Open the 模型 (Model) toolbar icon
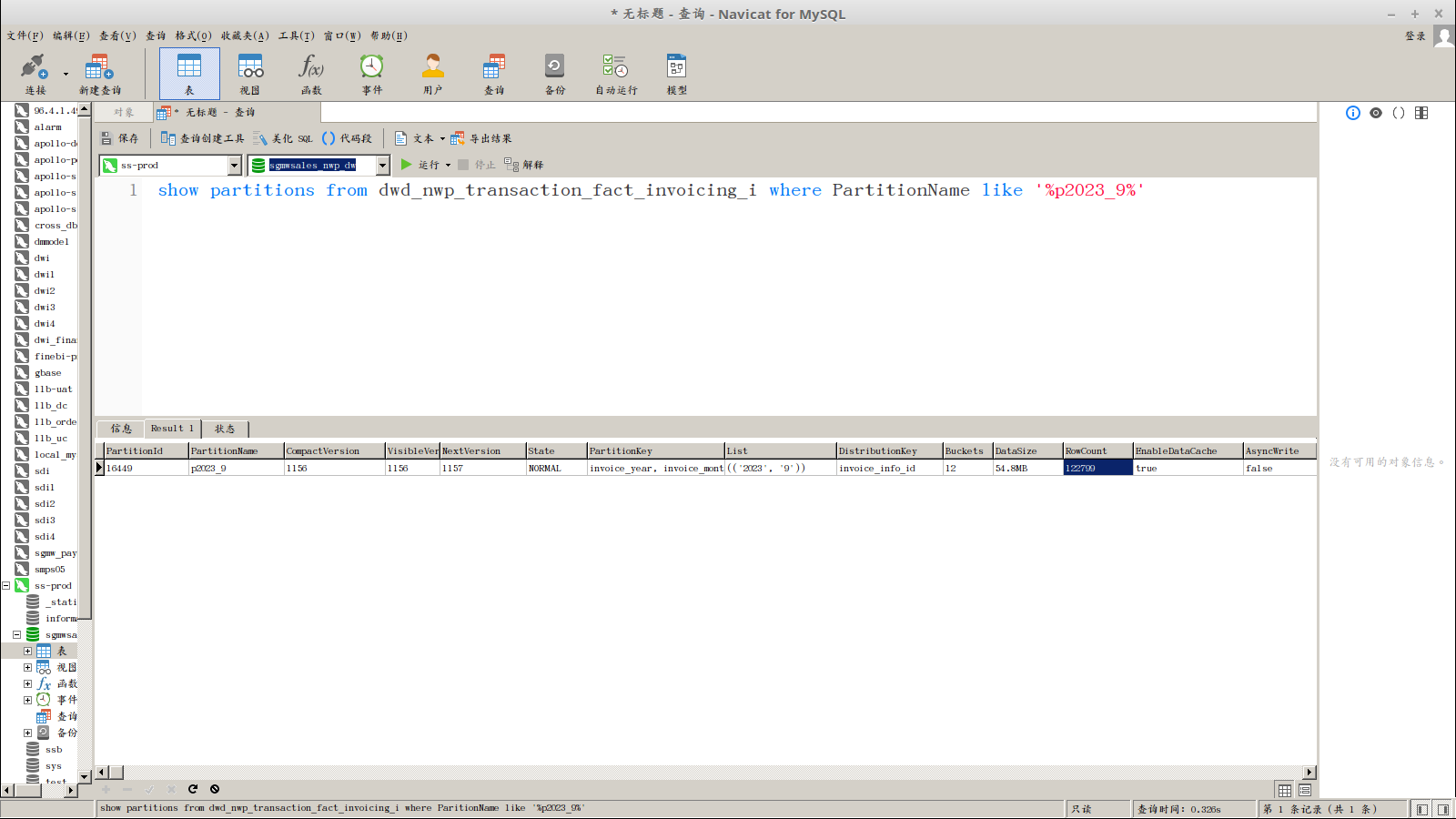The width and height of the screenshot is (1456, 819). (676, 73)
